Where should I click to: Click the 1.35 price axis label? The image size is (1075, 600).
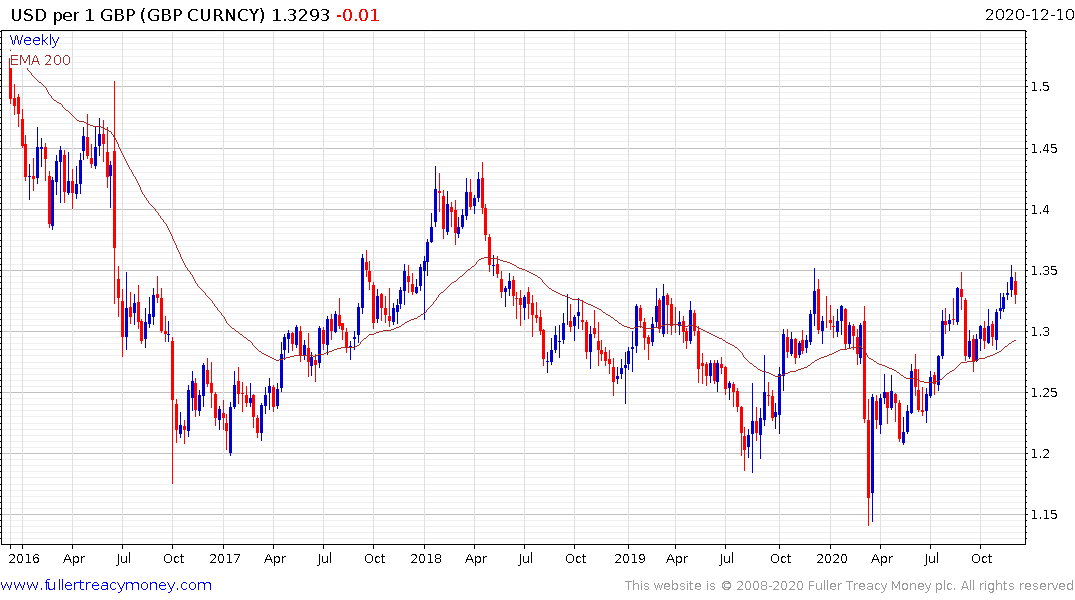(1044, 270)
